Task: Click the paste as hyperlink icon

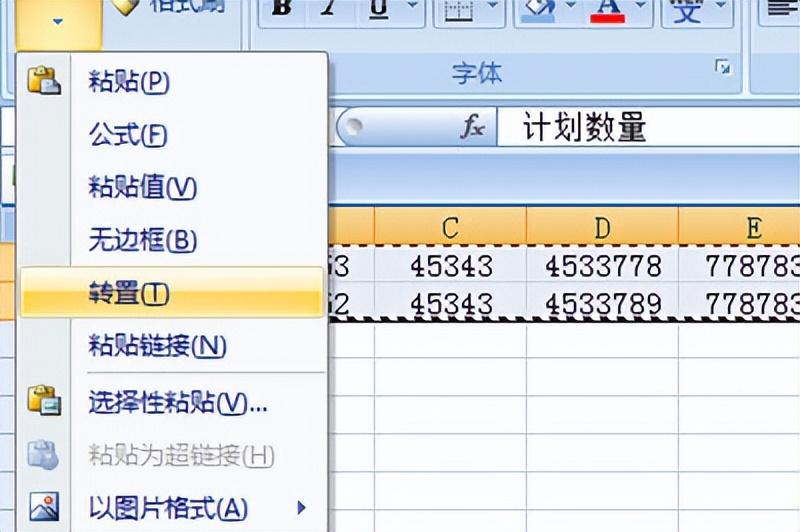Action: (x=43, y=454)
